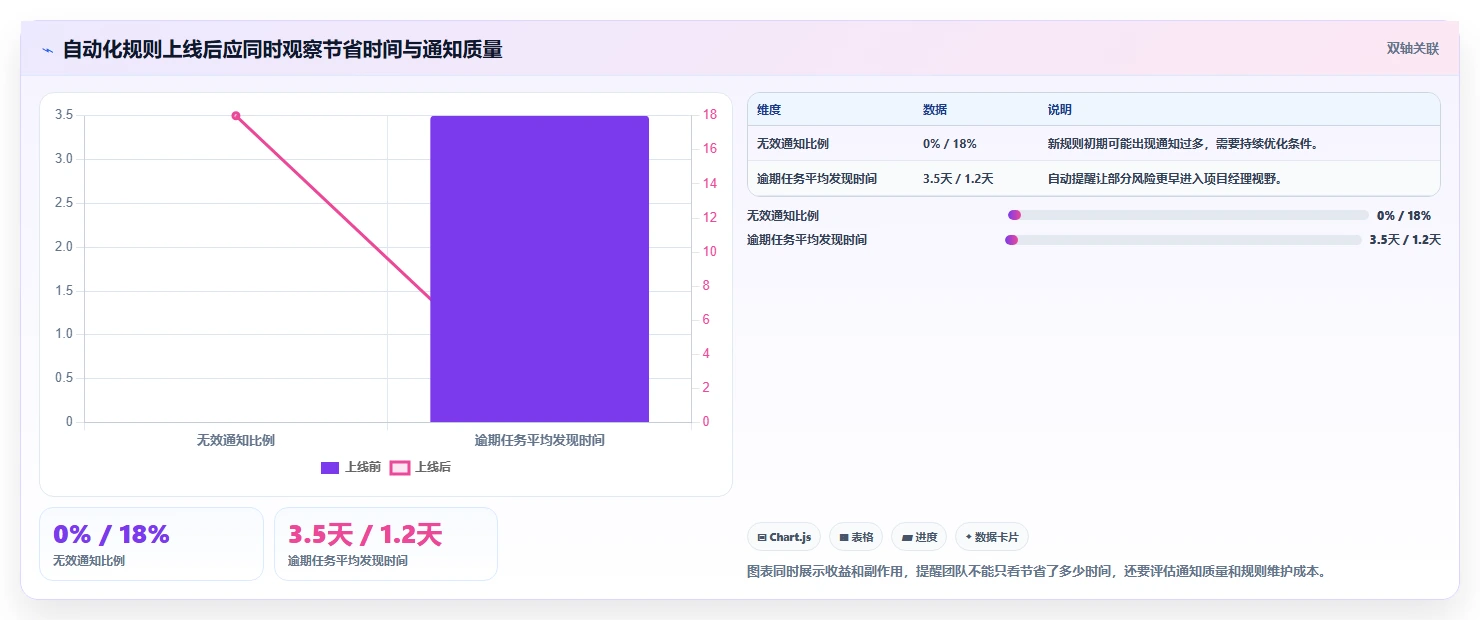Image resolution: width=1480 pixels, height=620 pixels.
Task: Click the 8 tick on the right pink axis
Action: (x=706, y=285)
